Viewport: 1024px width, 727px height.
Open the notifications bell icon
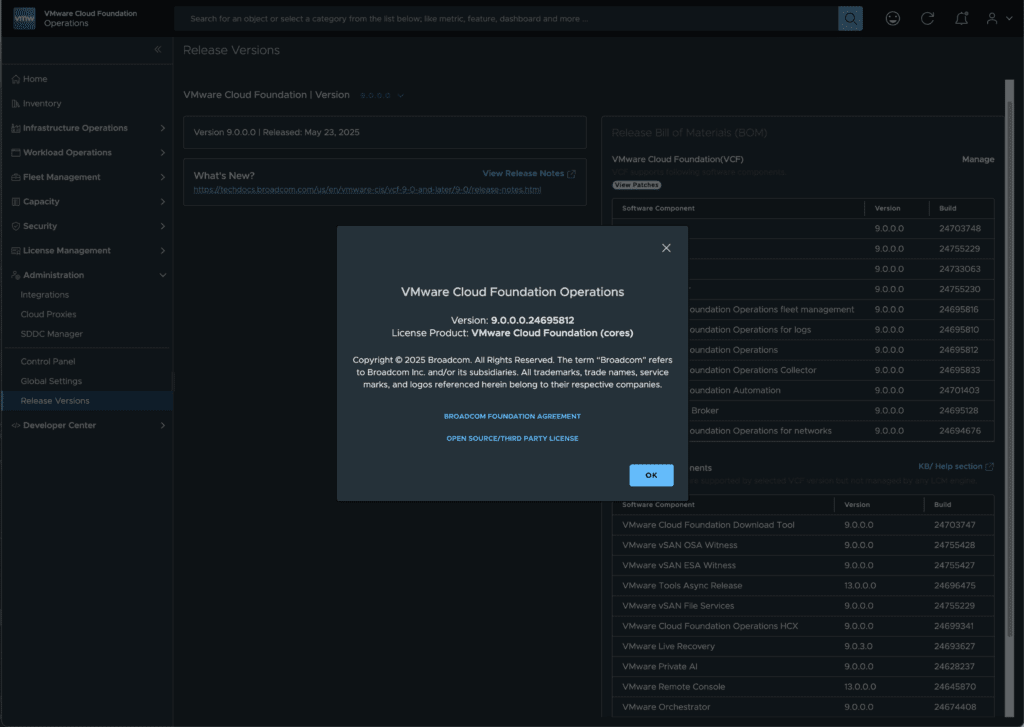[x=961, y=19]
